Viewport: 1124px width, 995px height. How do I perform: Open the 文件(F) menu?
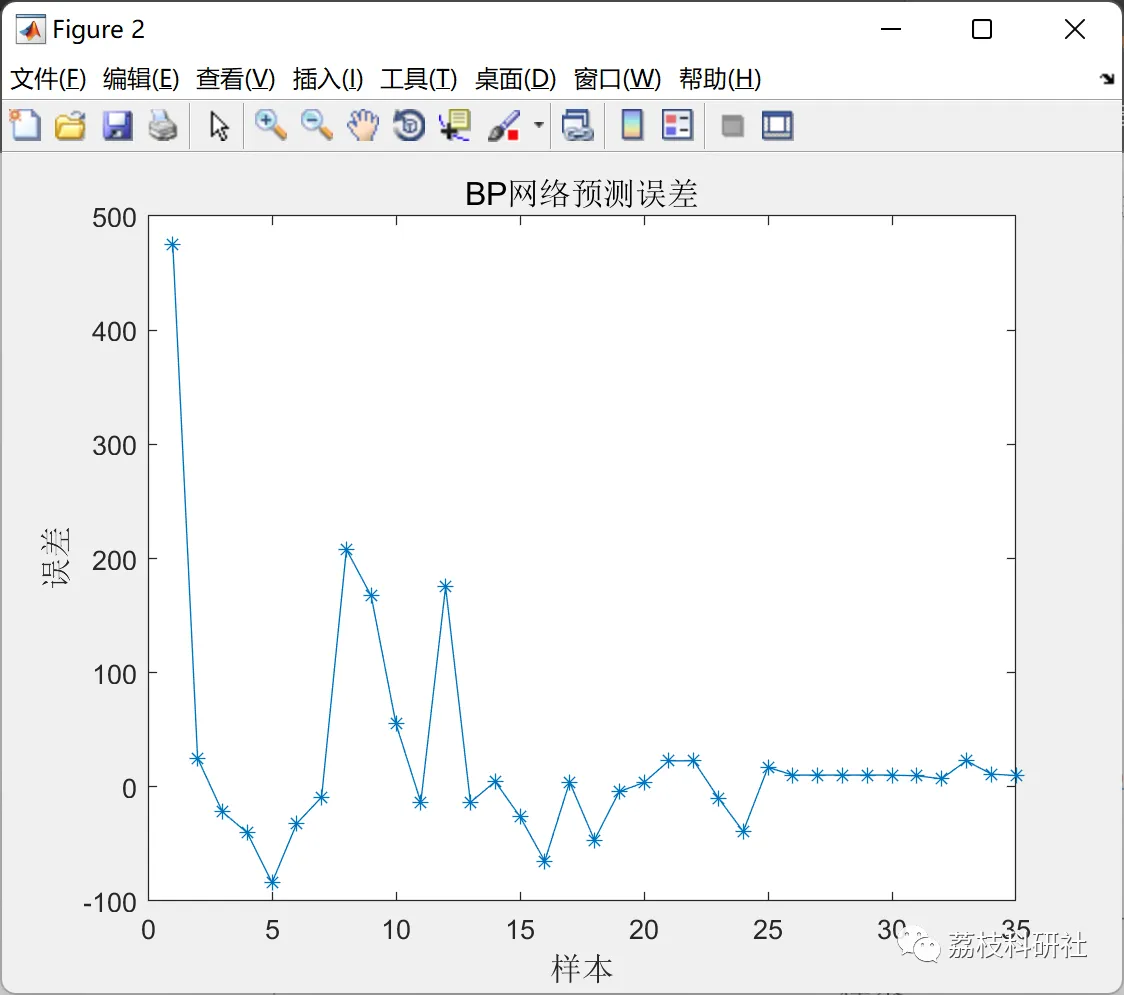[48, 79]
